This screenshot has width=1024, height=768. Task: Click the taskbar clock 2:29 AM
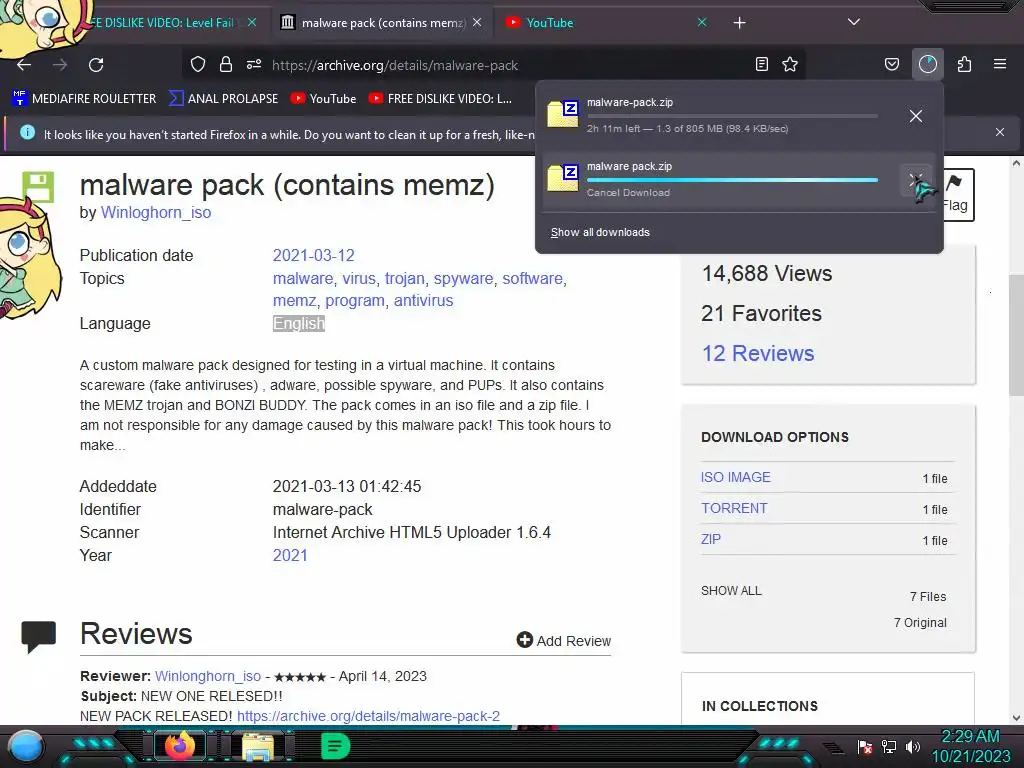tap(970, 737)
